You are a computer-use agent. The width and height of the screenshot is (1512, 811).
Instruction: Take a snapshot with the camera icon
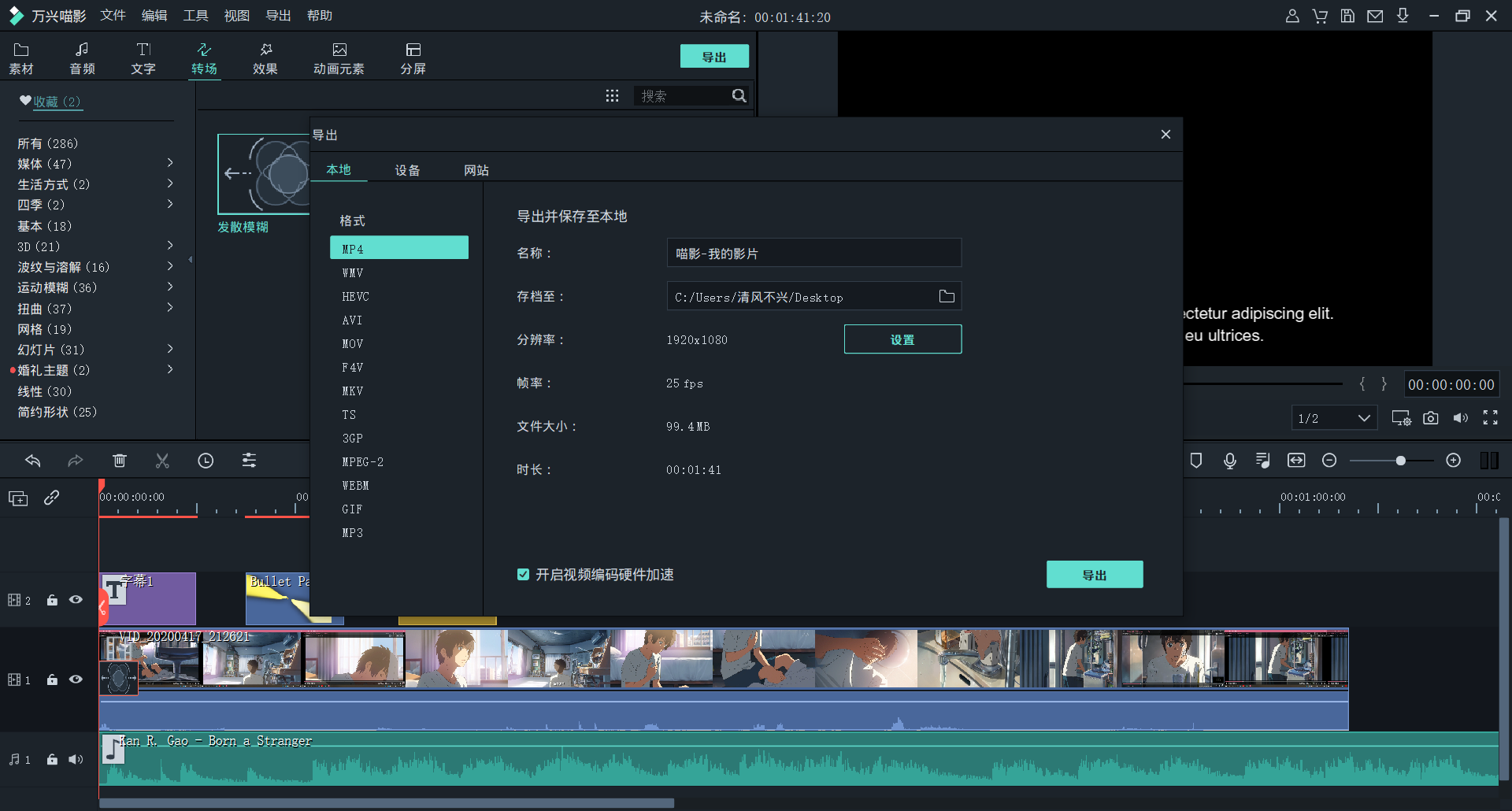1431,418
